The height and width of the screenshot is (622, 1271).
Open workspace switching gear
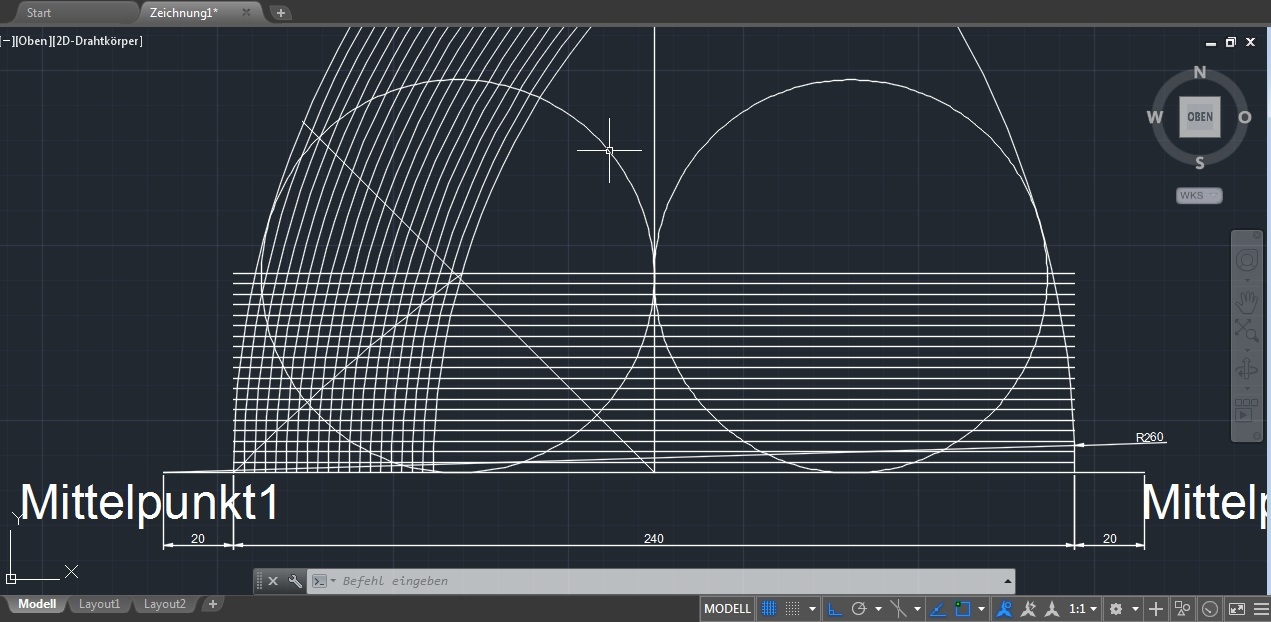coord(1116,608)
